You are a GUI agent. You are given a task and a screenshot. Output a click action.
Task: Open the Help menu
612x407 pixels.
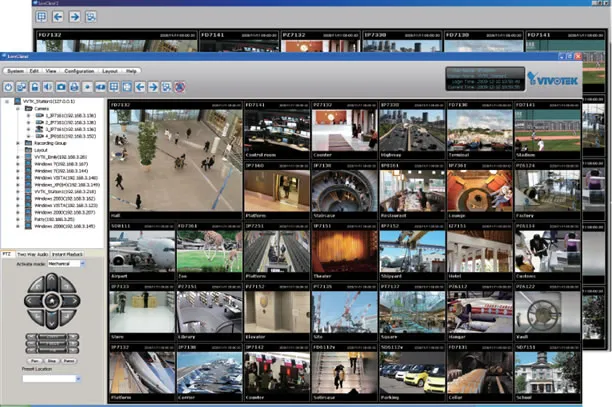pos(131,71)
